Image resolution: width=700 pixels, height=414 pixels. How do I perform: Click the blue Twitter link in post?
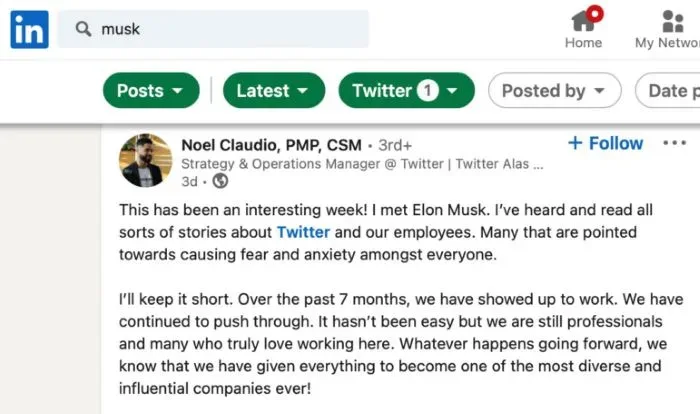point(303,233)
